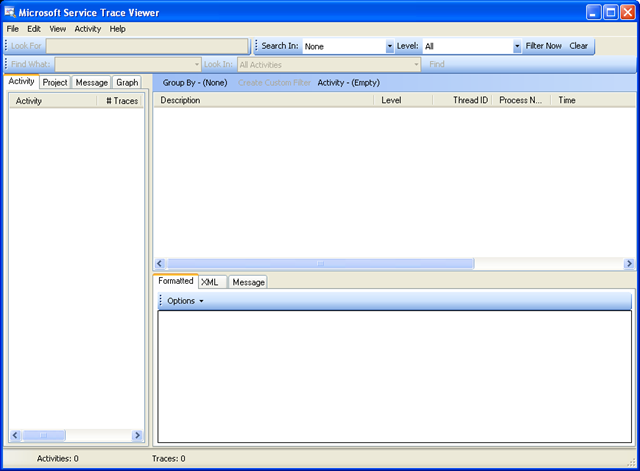Image resolution: width=640 pixels, height=471 pixels.
Task: Switch to the left-panel Message tab
Action: click(x=91, y=82)
